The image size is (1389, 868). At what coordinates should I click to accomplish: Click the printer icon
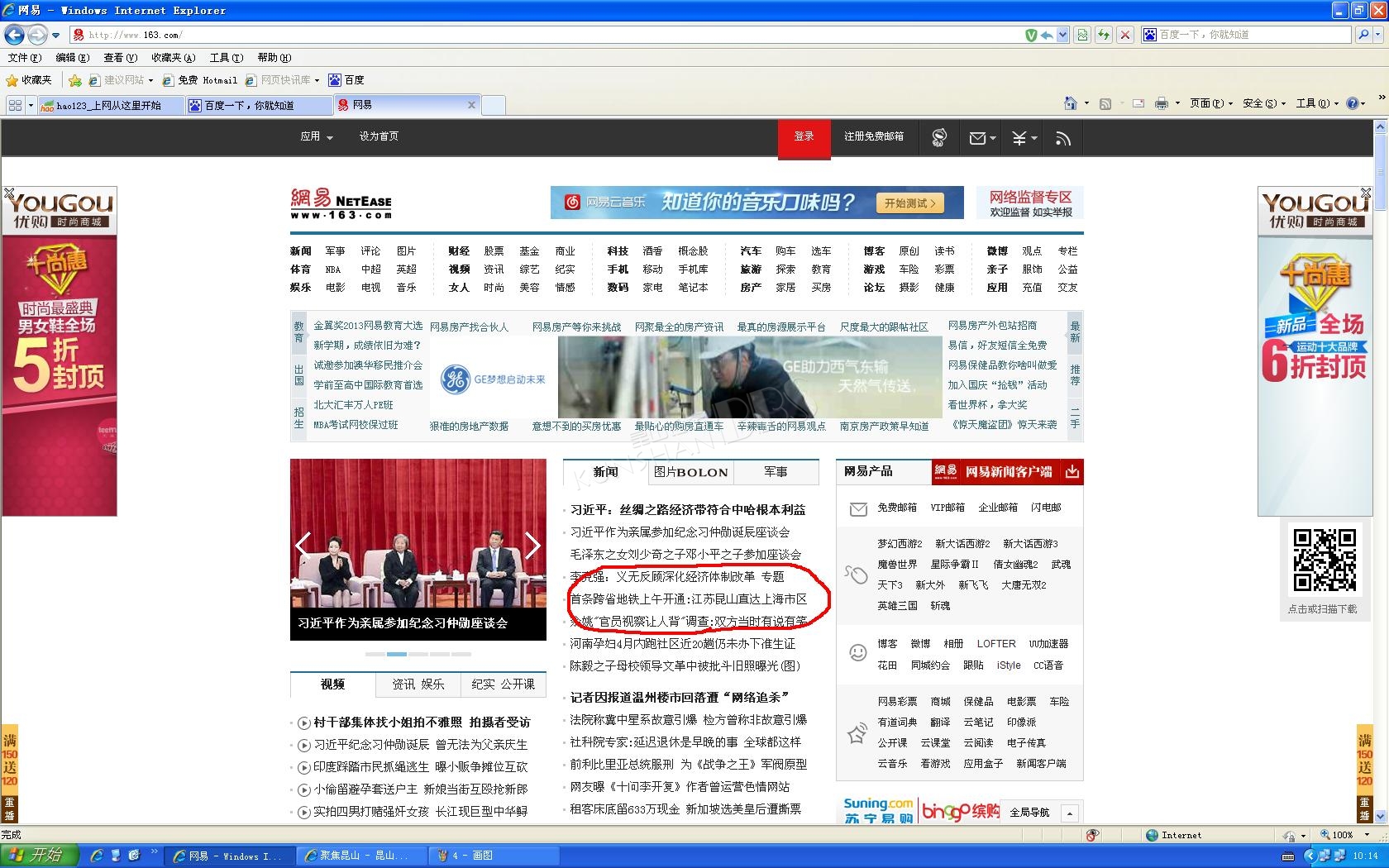pyautogui.click(x=1162, y=103)
